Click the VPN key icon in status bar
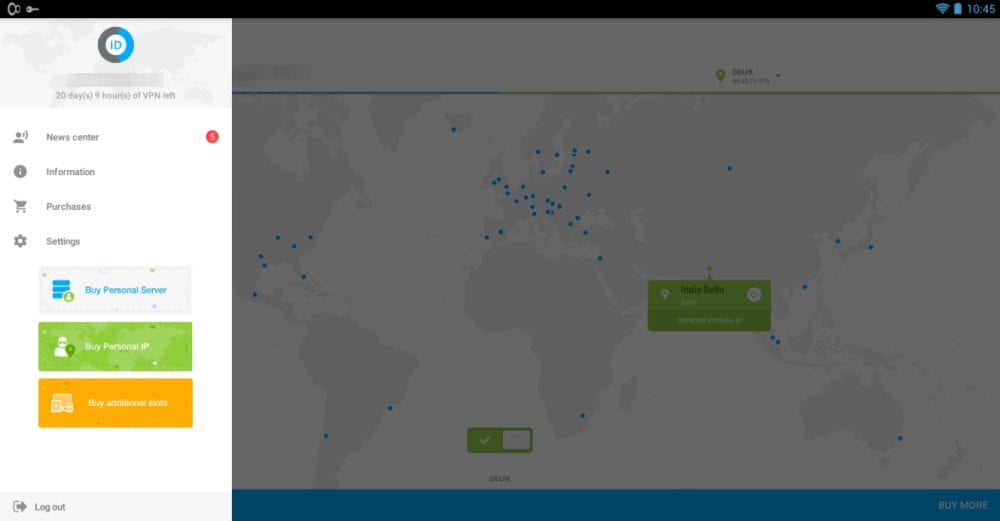The width and height of the screenshot is (1000, 521). tap(33, 9)
